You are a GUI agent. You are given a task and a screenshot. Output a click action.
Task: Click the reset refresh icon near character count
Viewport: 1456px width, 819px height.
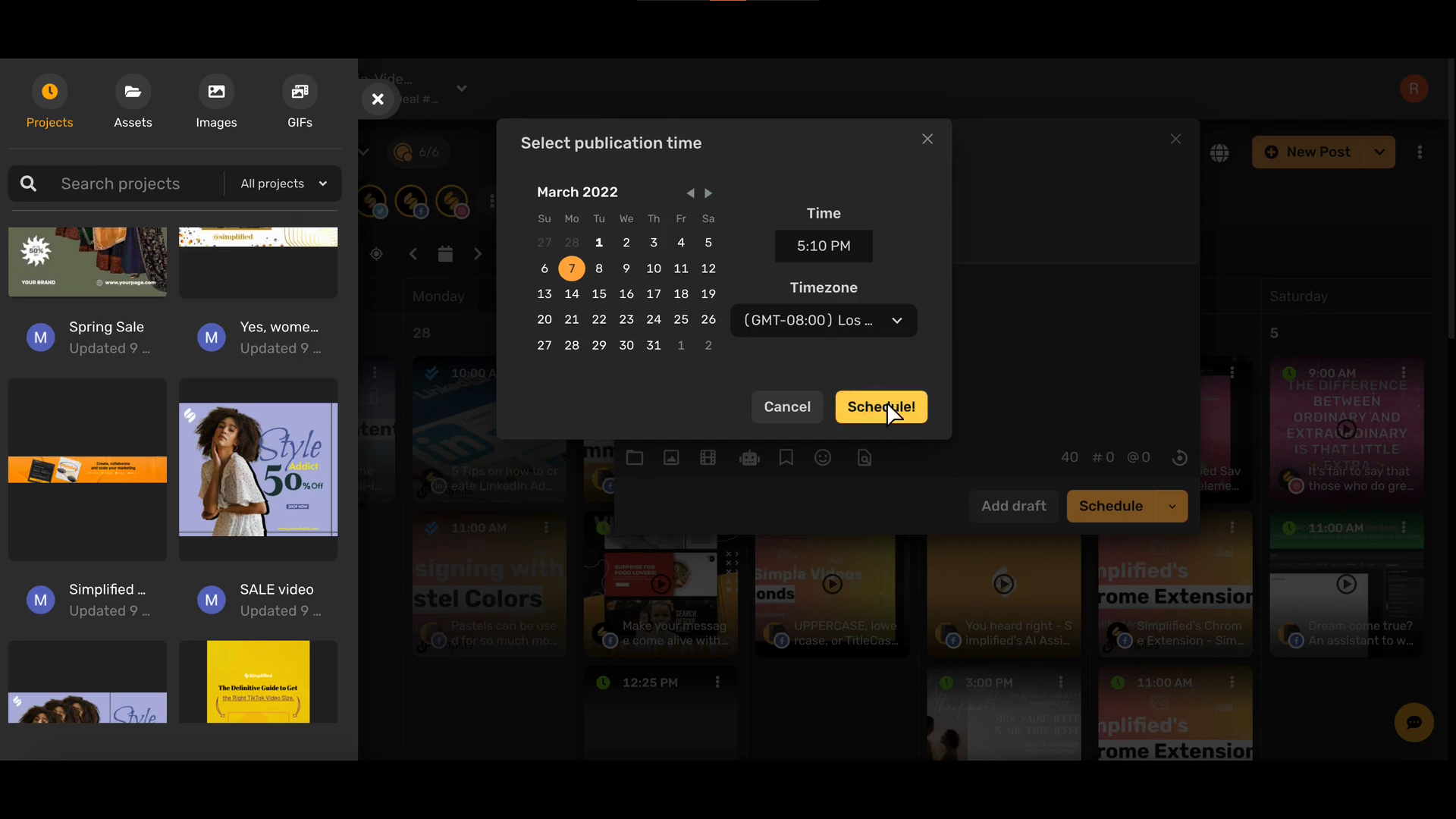(1180, 457)
